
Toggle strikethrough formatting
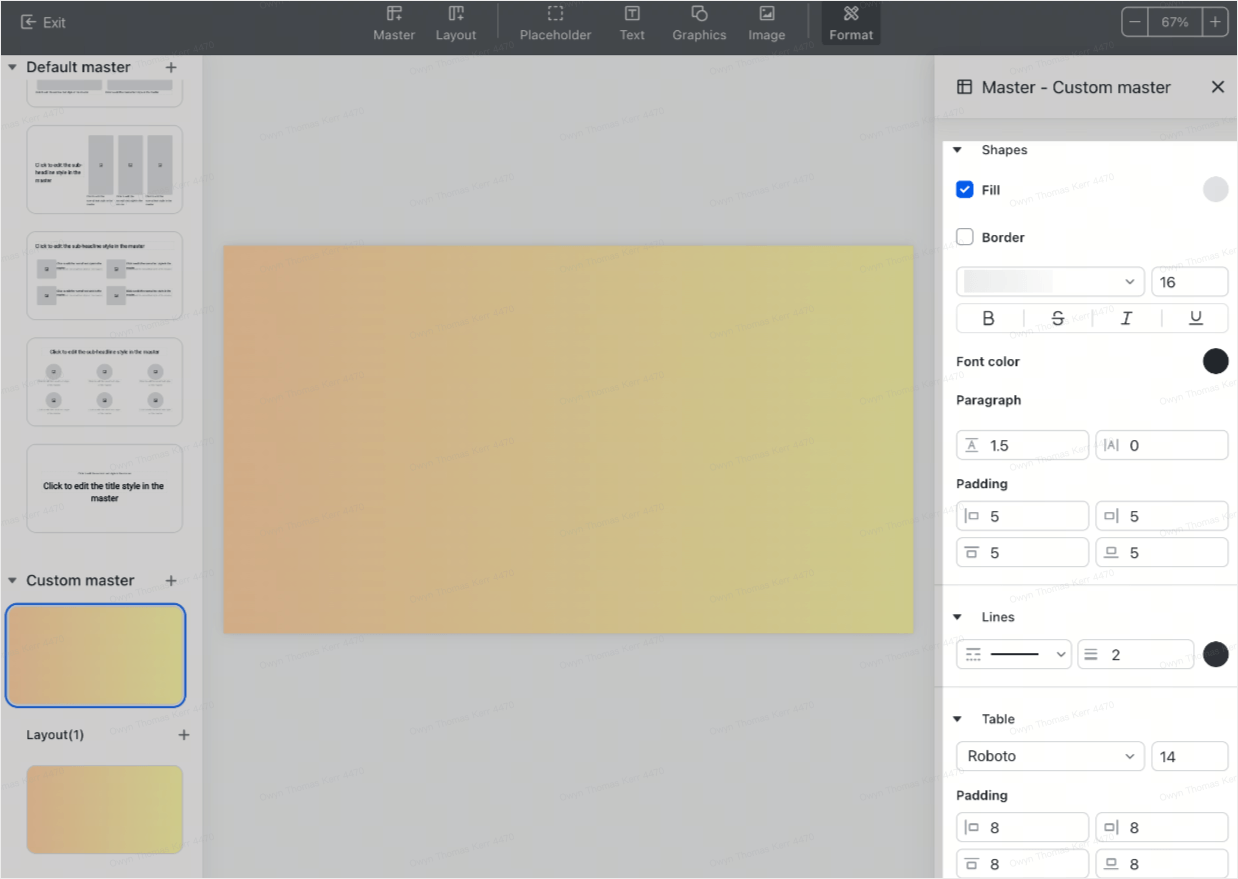point(1058,318)
